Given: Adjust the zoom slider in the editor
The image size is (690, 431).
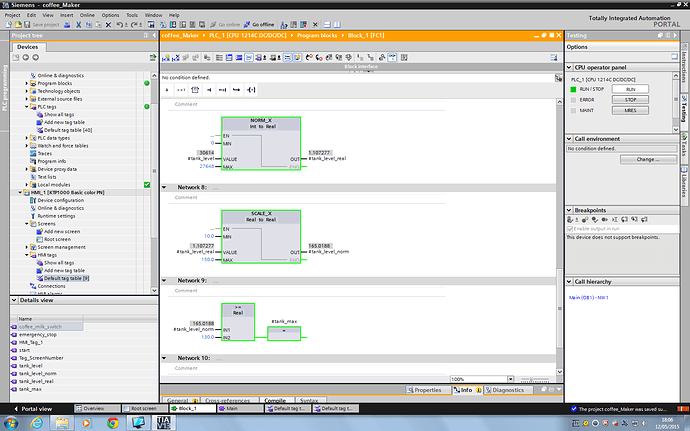Looking at the screenshot, I should [534, 379].
